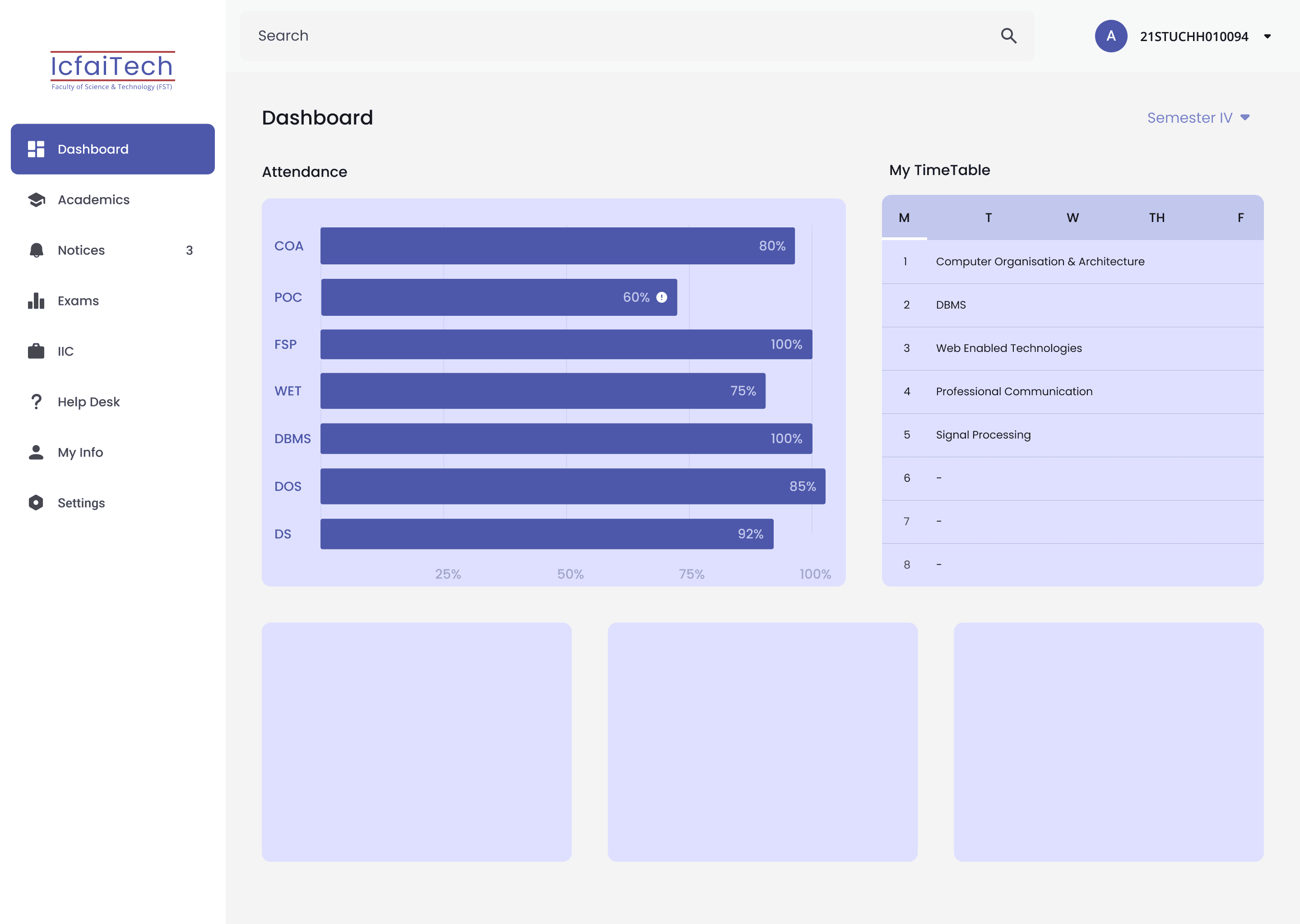Image resolution: width=1300 pixels, height=924 pixels.
Task: Navigate to Exams page
Action: [x=113, y=300]
